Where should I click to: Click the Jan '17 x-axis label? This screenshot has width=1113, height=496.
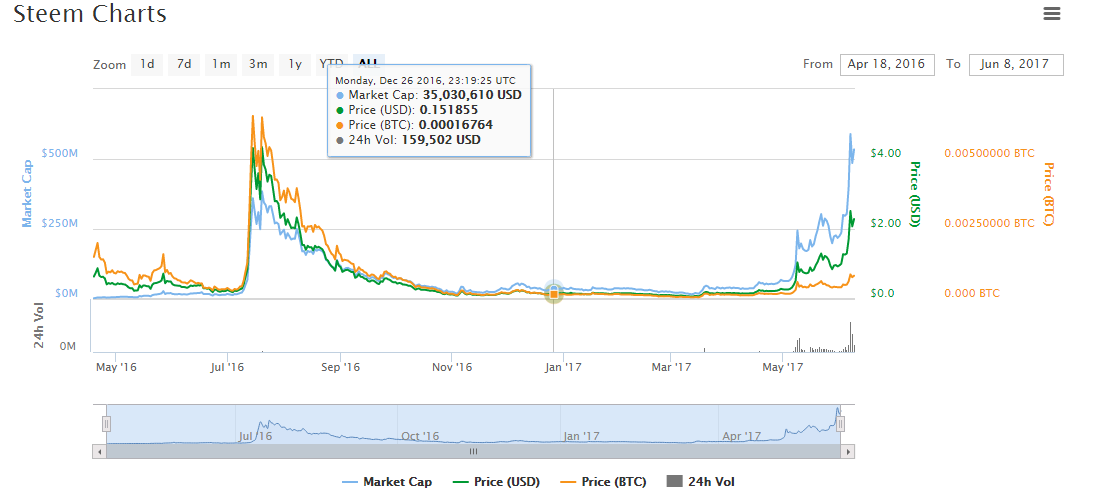pyautogui.click(x=564, y=367)
